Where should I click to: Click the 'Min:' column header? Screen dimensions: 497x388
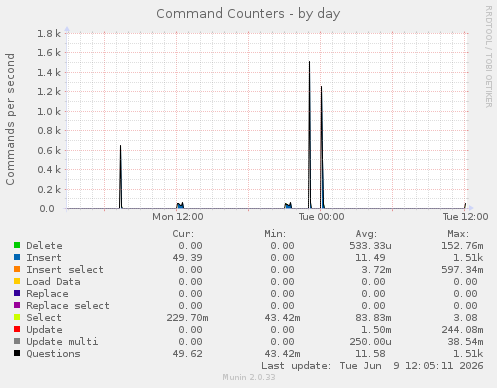point(275,234)
